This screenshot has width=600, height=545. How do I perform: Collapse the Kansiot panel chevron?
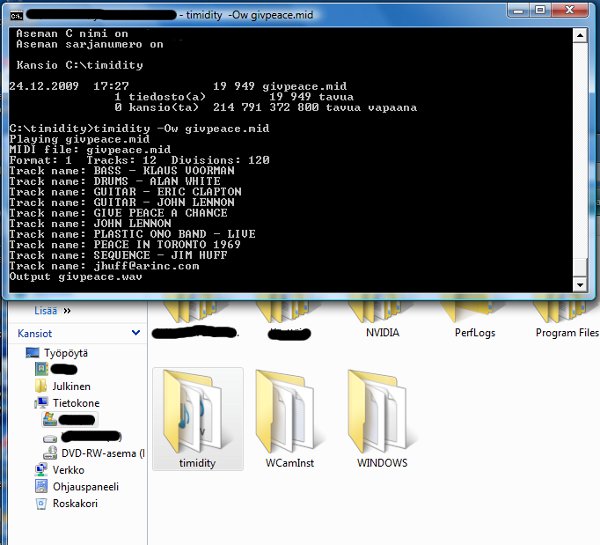(x=135, y=333)
